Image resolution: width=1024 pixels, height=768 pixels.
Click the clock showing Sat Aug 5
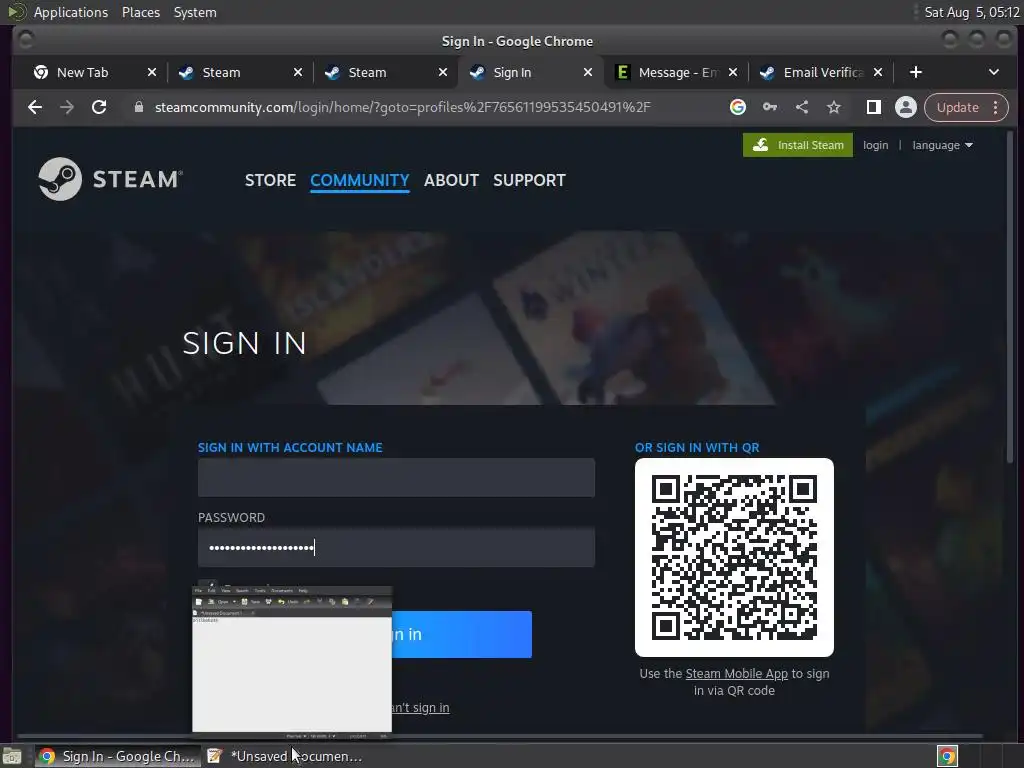click(972, 12)
